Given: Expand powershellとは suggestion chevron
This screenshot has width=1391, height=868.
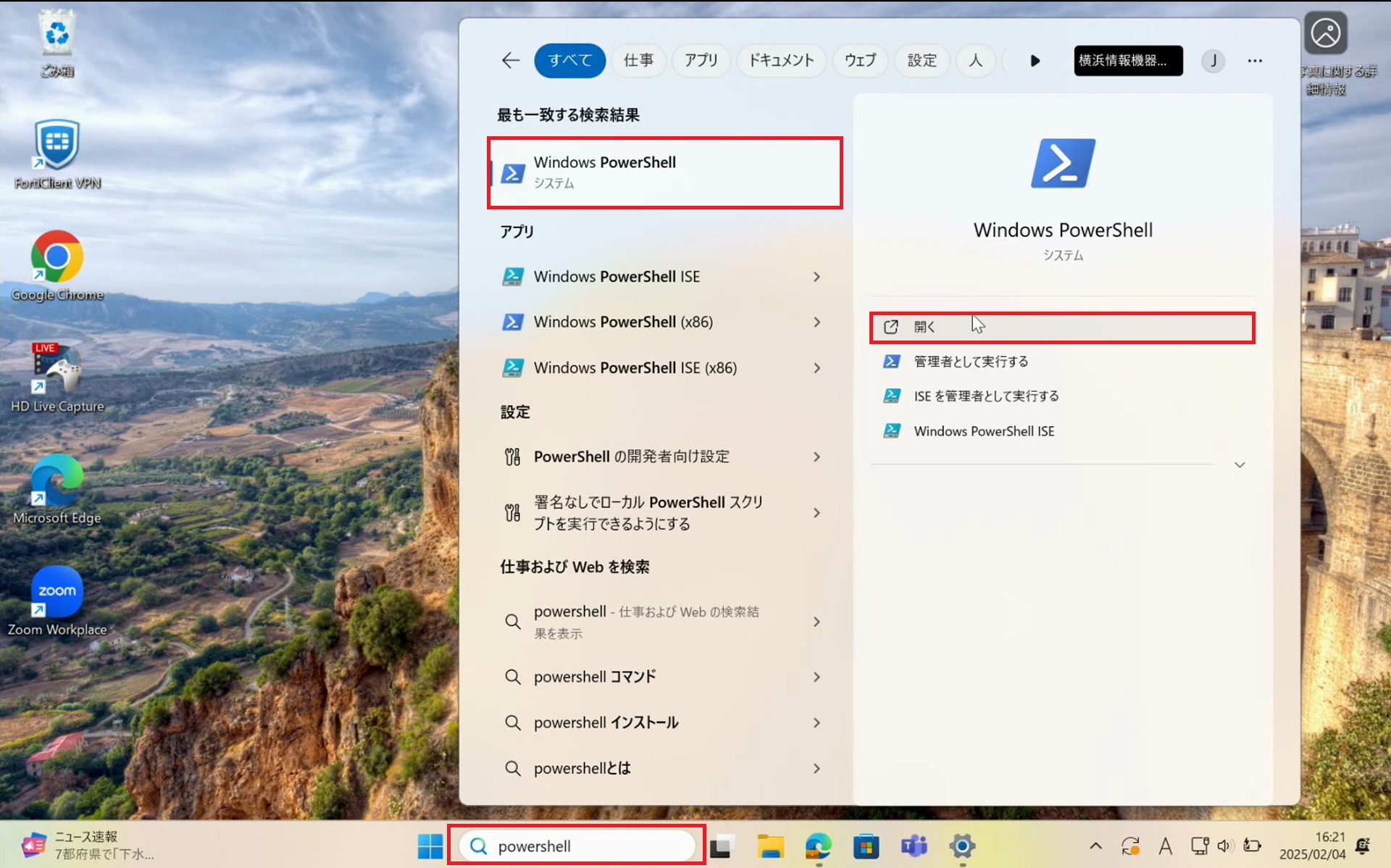Looking at the screenshot, I should coord(816,768).
